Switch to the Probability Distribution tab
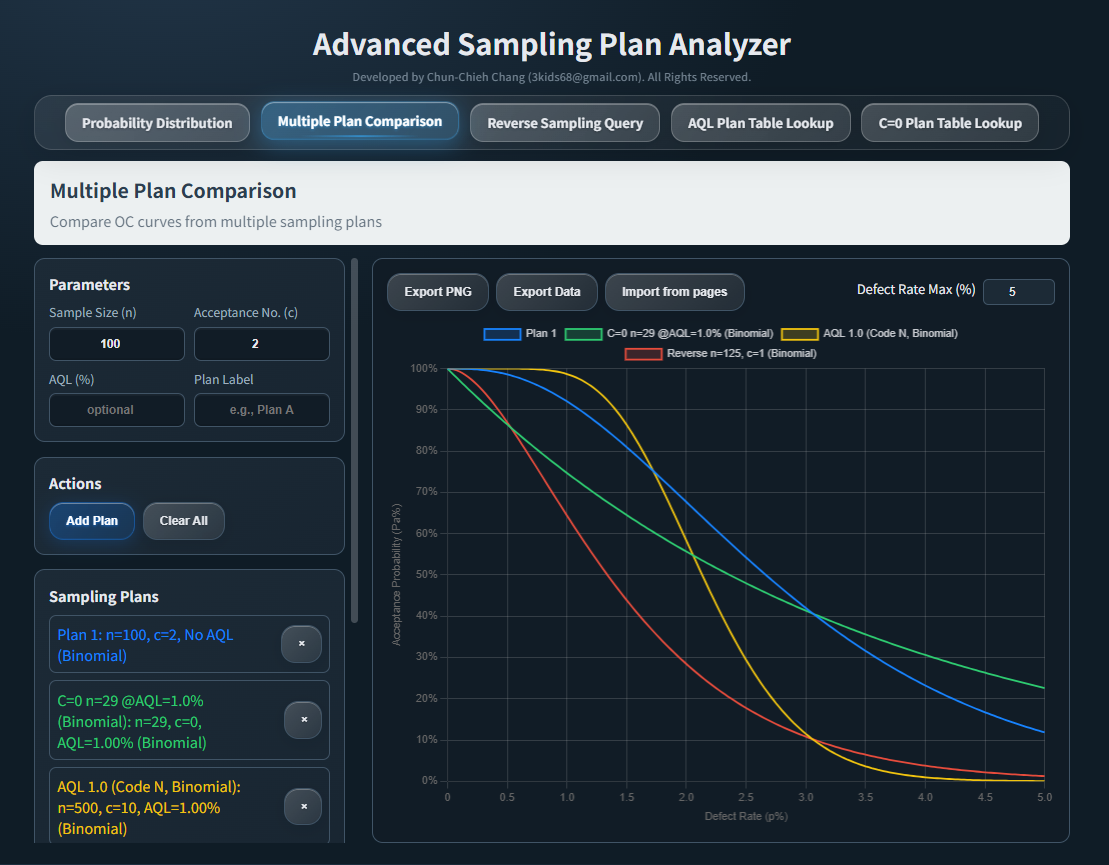Image resolution: width=1109 pixels, height=865 pixels. (157, 122)
